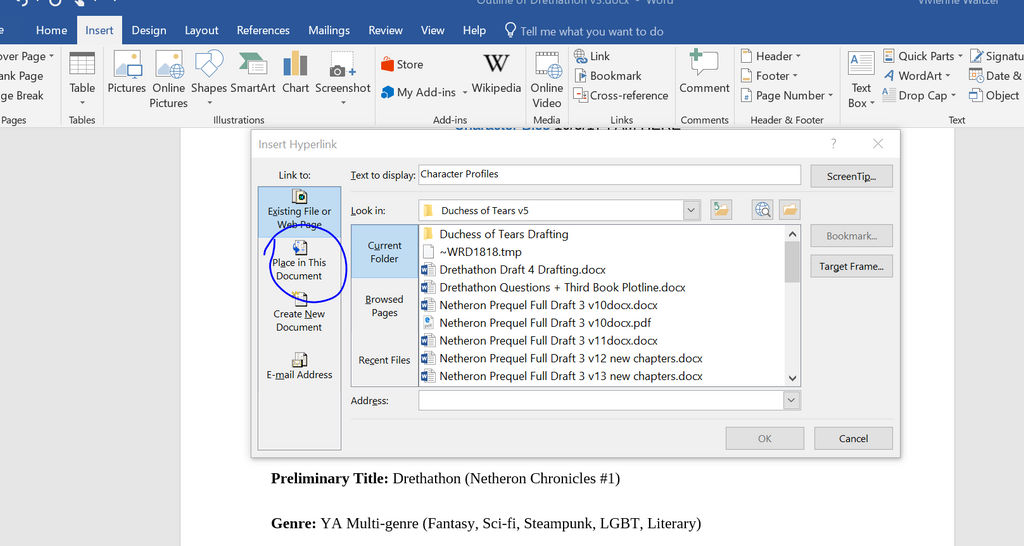Select the ~WRD1818.tmp file
Image resolution: width=1024 pixels, height=546 pixels.
(x=472, y=251)
